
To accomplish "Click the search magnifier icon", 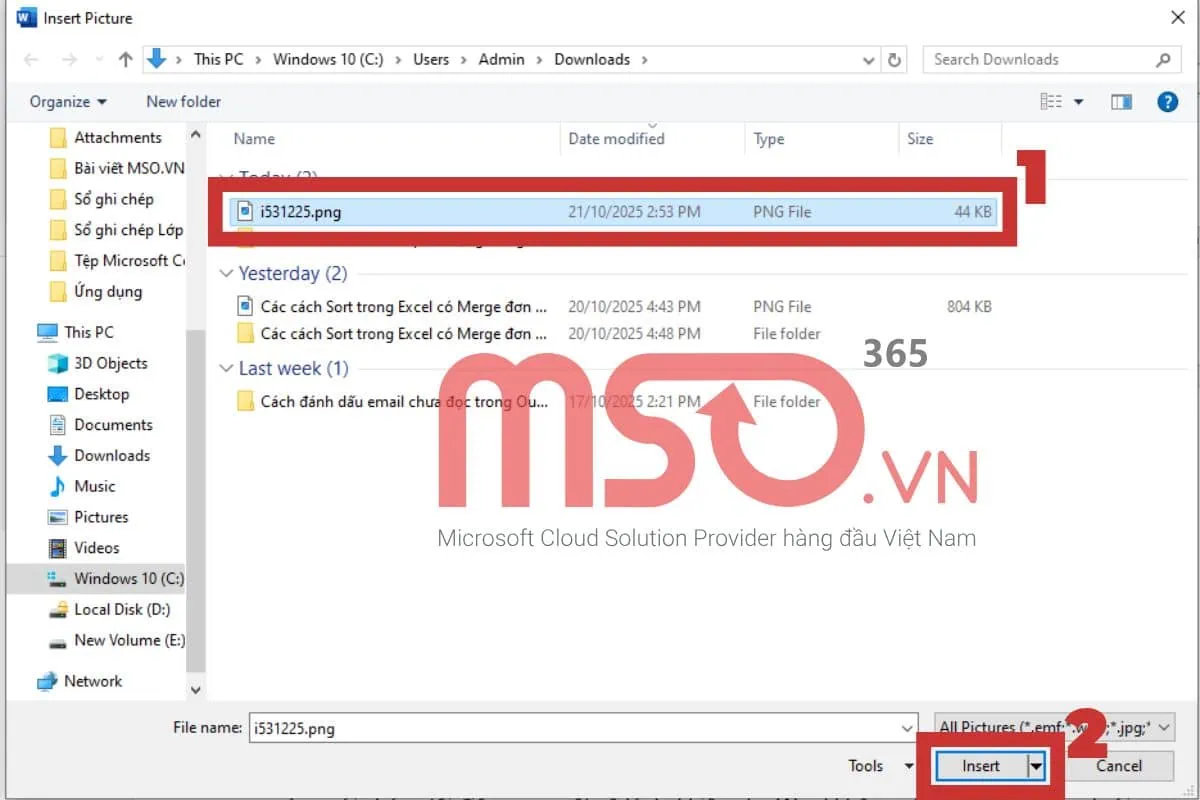I will pyautogui.click(x=1163, y=60).
